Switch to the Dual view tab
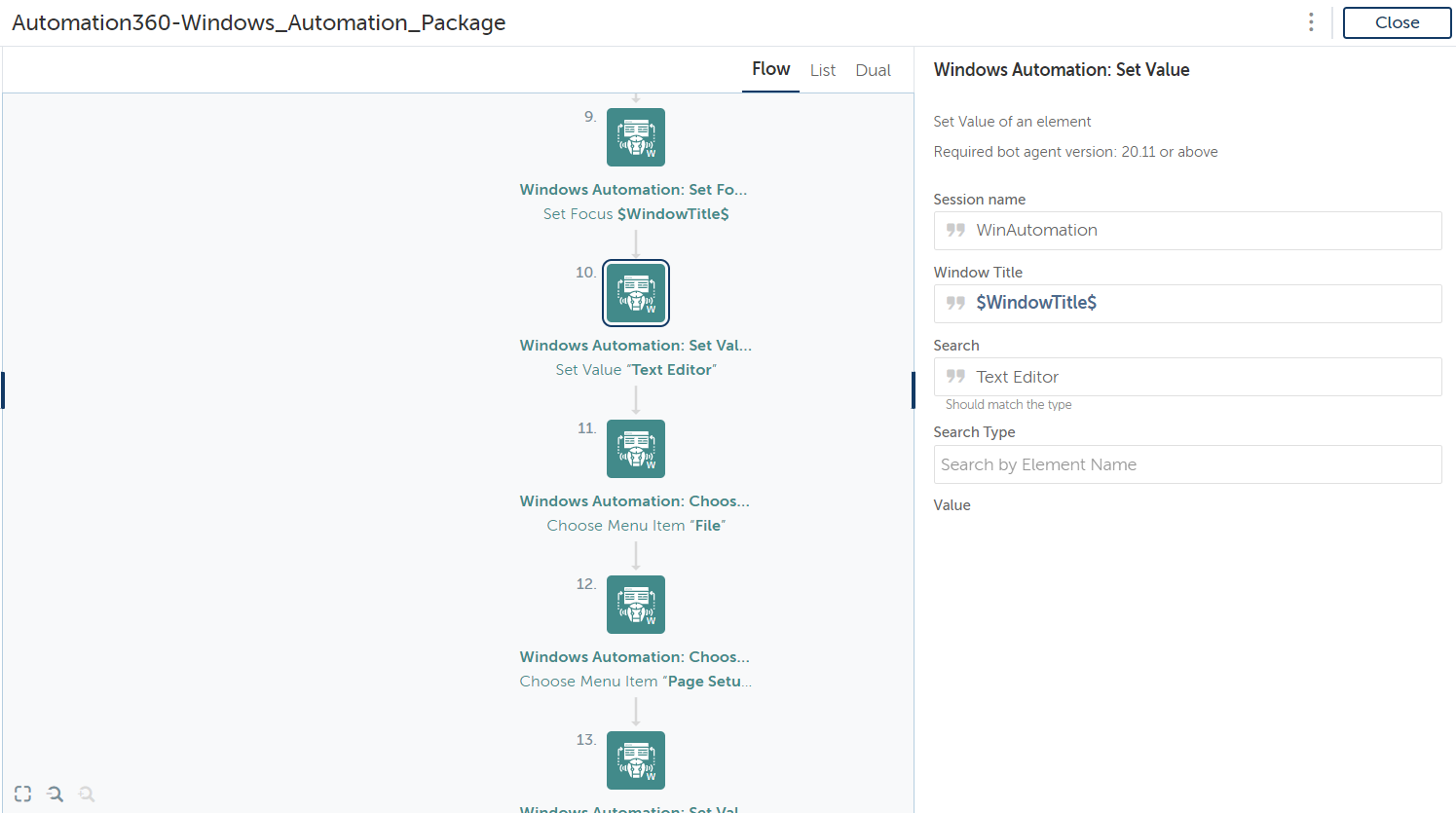 pyautogui.click(x=873, y=70)
